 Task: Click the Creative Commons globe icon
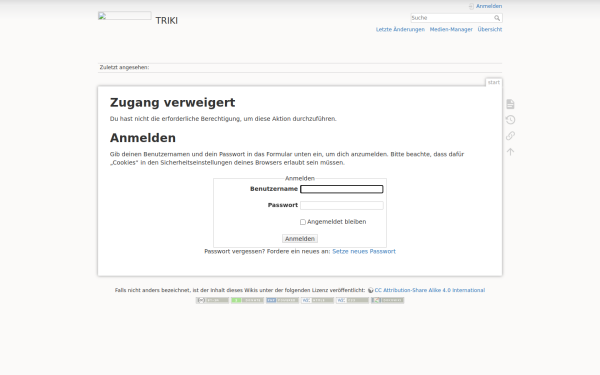pos(370,290)
